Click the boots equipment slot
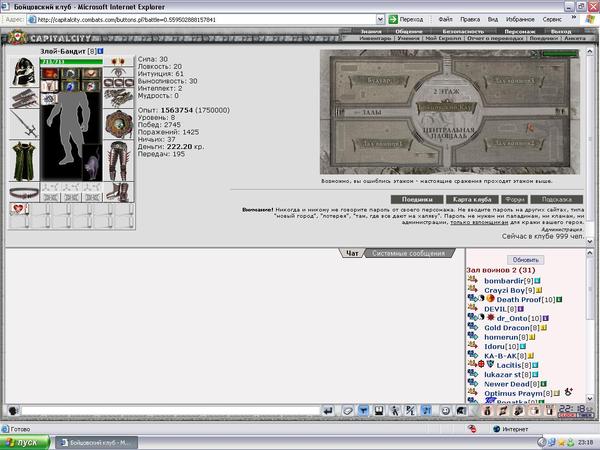 coord(119,192)
